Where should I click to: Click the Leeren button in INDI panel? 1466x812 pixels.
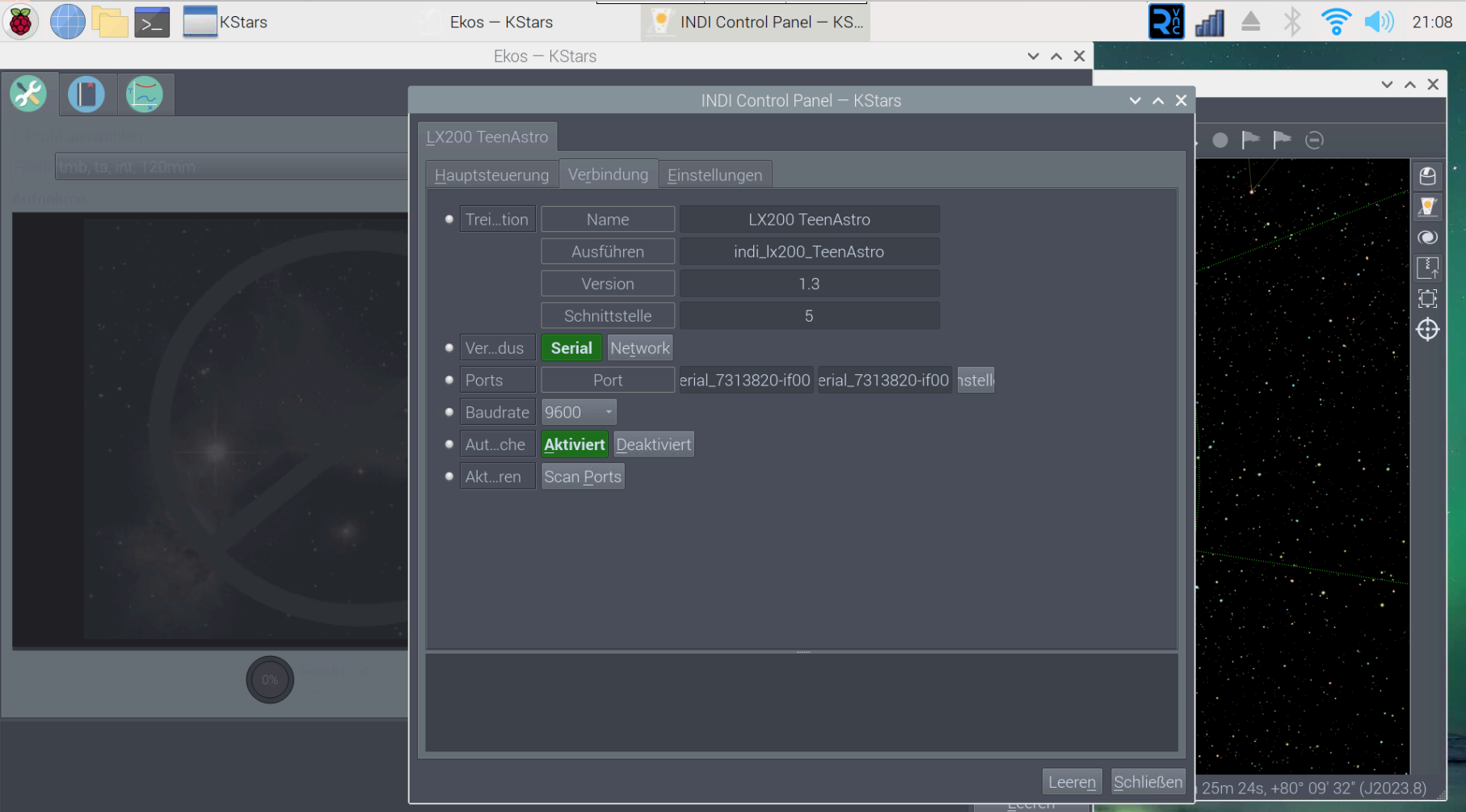pyautogui.click(x=1072, y=782)
